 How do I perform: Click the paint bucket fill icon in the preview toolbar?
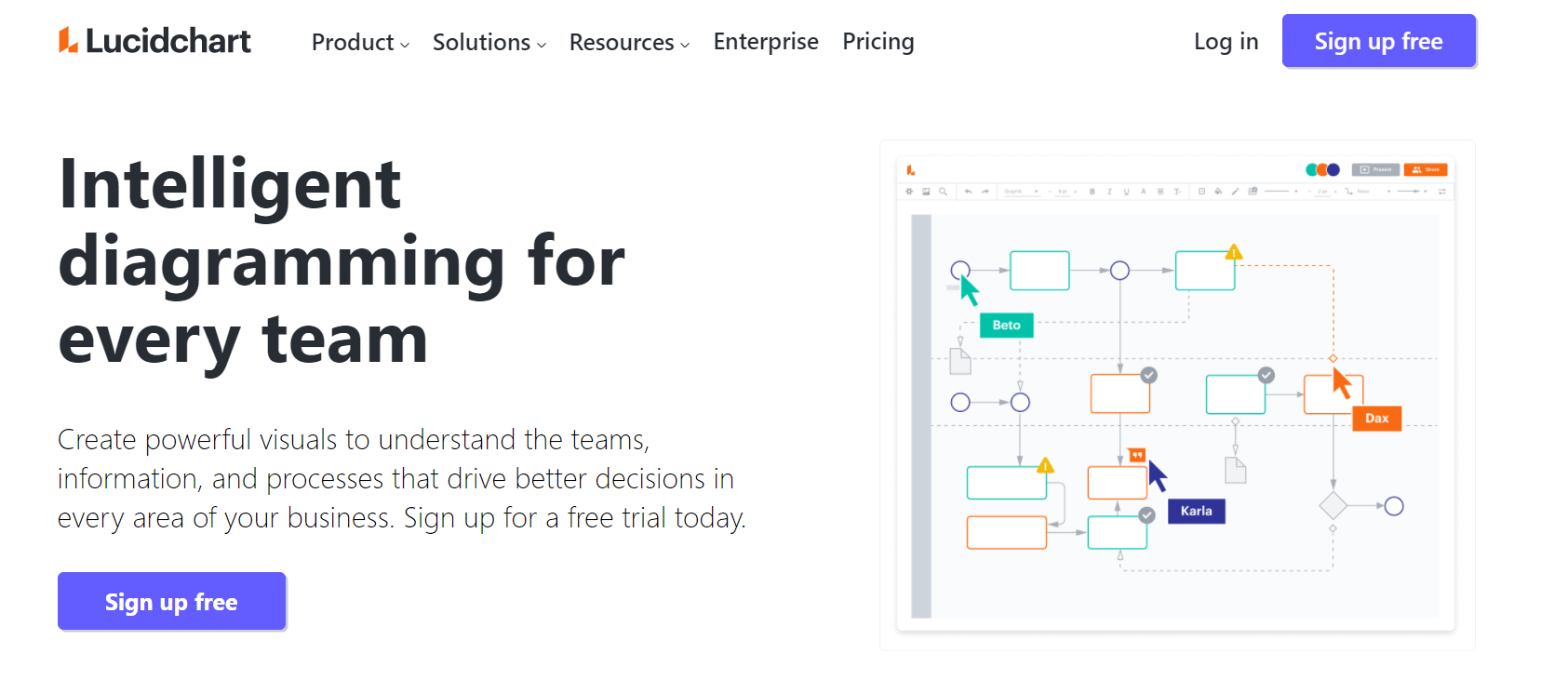click(x=1218, y=192)
